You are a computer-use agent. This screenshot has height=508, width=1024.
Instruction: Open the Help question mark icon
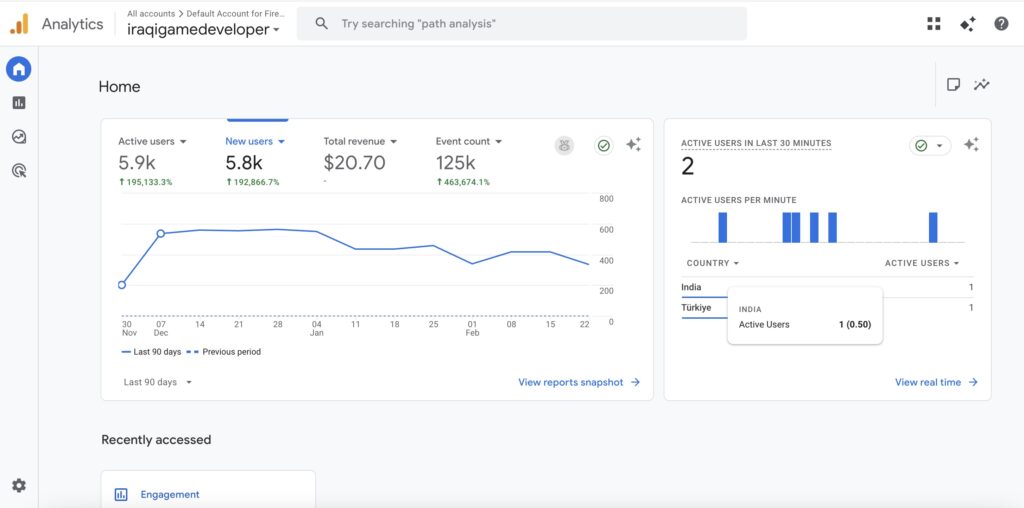pyautogui.click(x=1001, y=24)
